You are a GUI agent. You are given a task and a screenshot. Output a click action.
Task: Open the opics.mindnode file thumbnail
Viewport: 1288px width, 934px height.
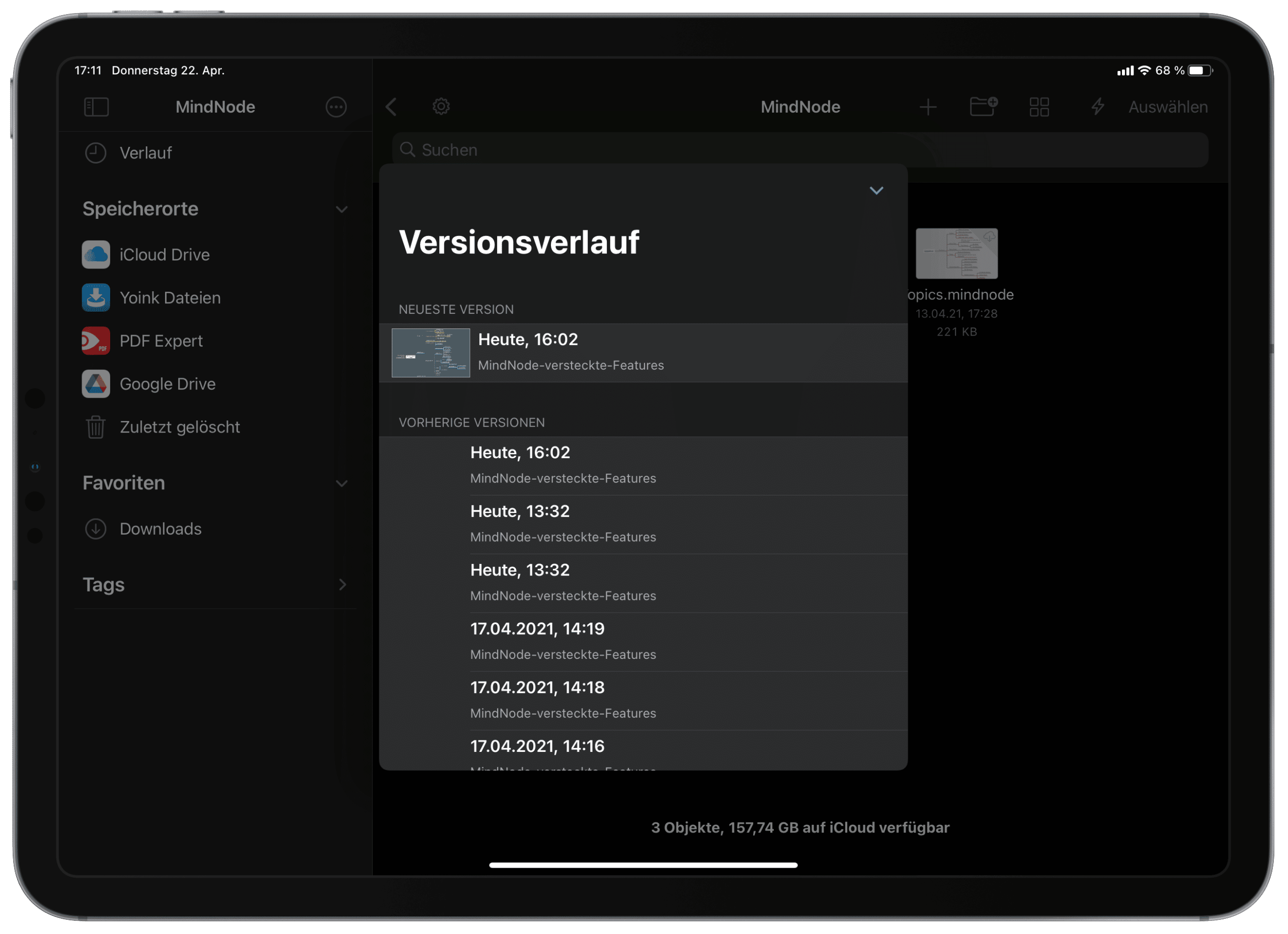click(956, 254)
